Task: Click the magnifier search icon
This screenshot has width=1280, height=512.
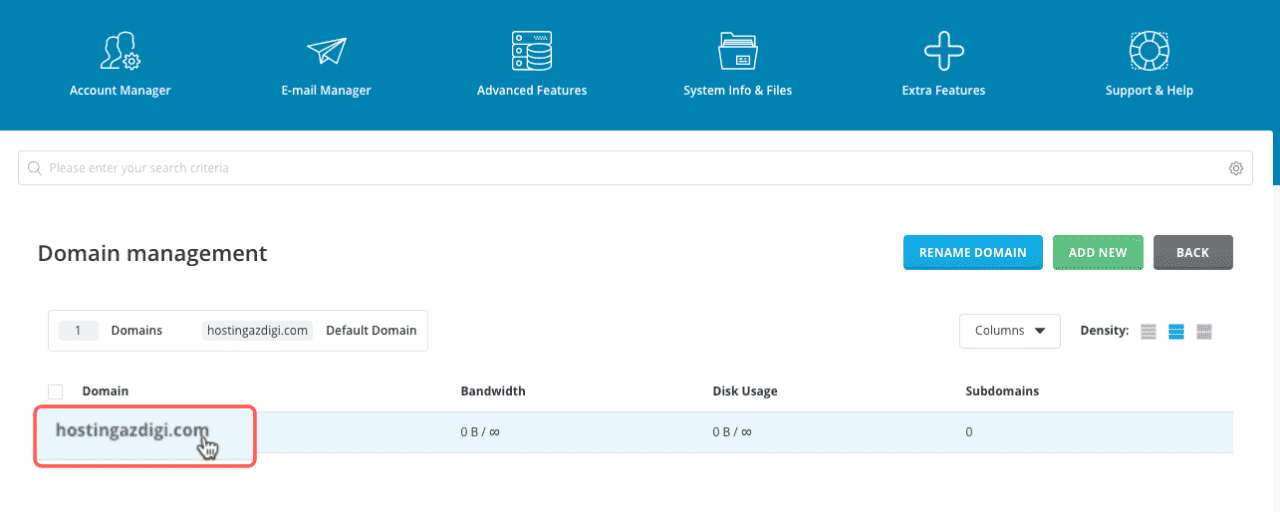Action: (35, 168)
